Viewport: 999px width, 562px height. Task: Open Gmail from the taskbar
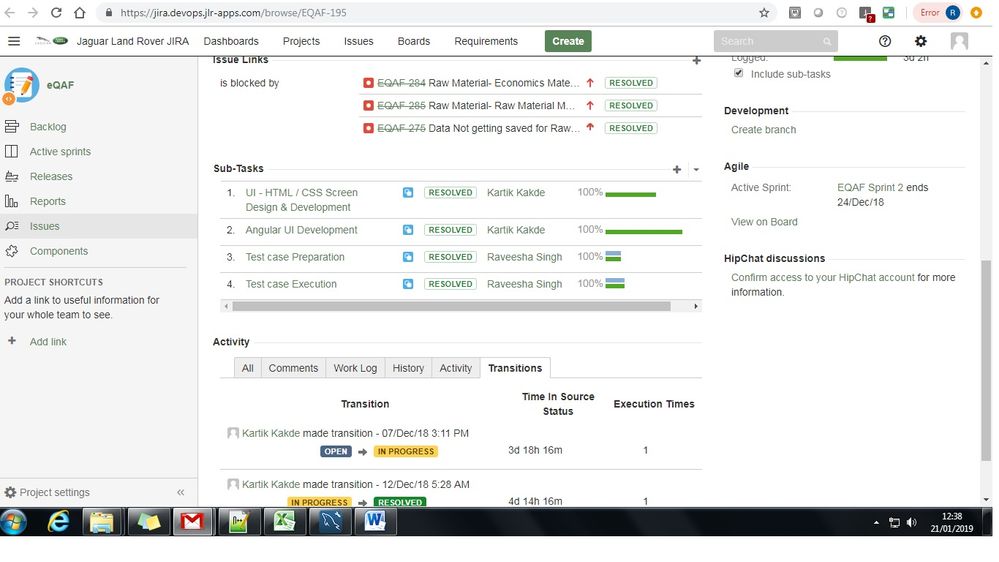(192, 522)
